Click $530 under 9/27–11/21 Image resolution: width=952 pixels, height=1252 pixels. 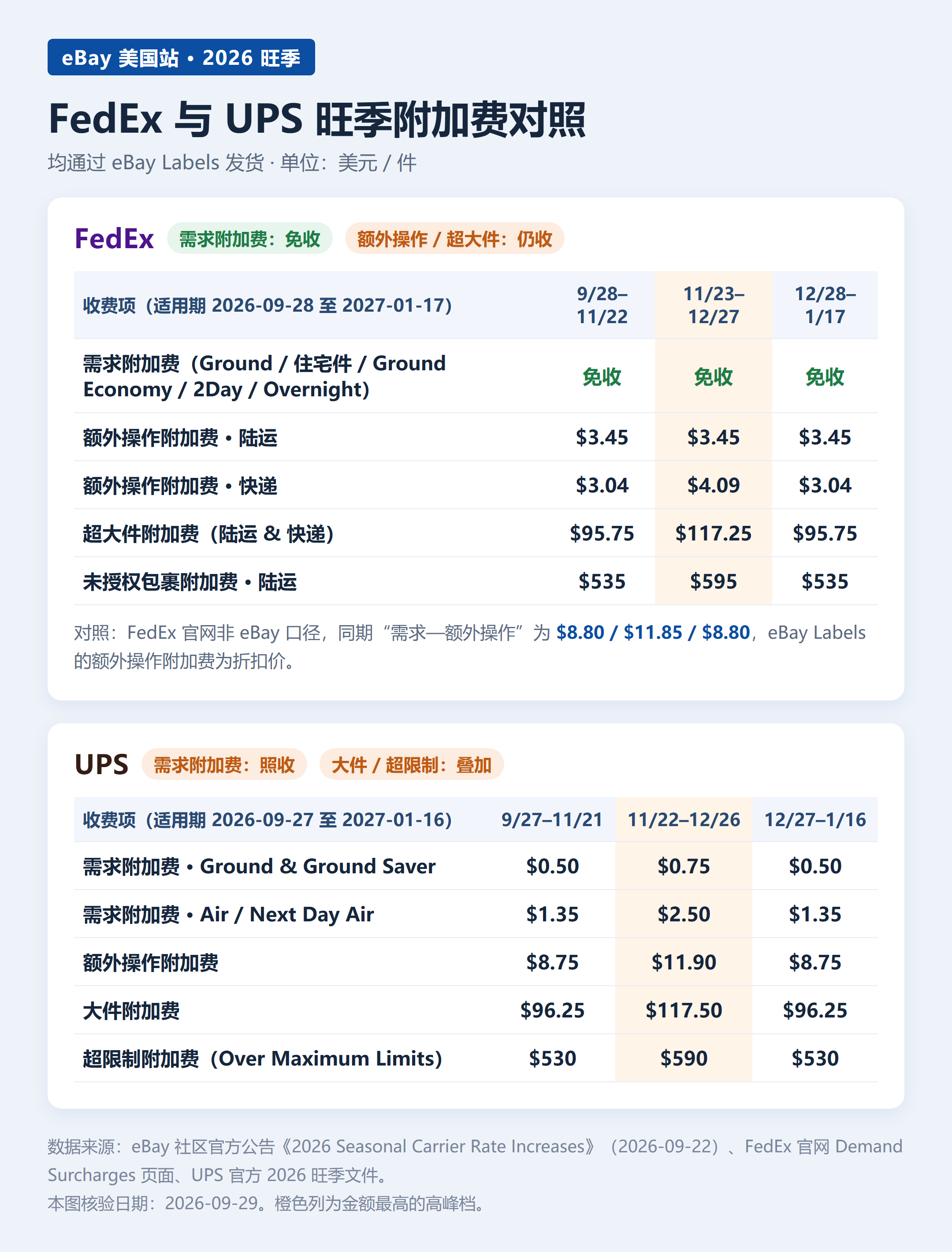click(x=552, y=1059)
